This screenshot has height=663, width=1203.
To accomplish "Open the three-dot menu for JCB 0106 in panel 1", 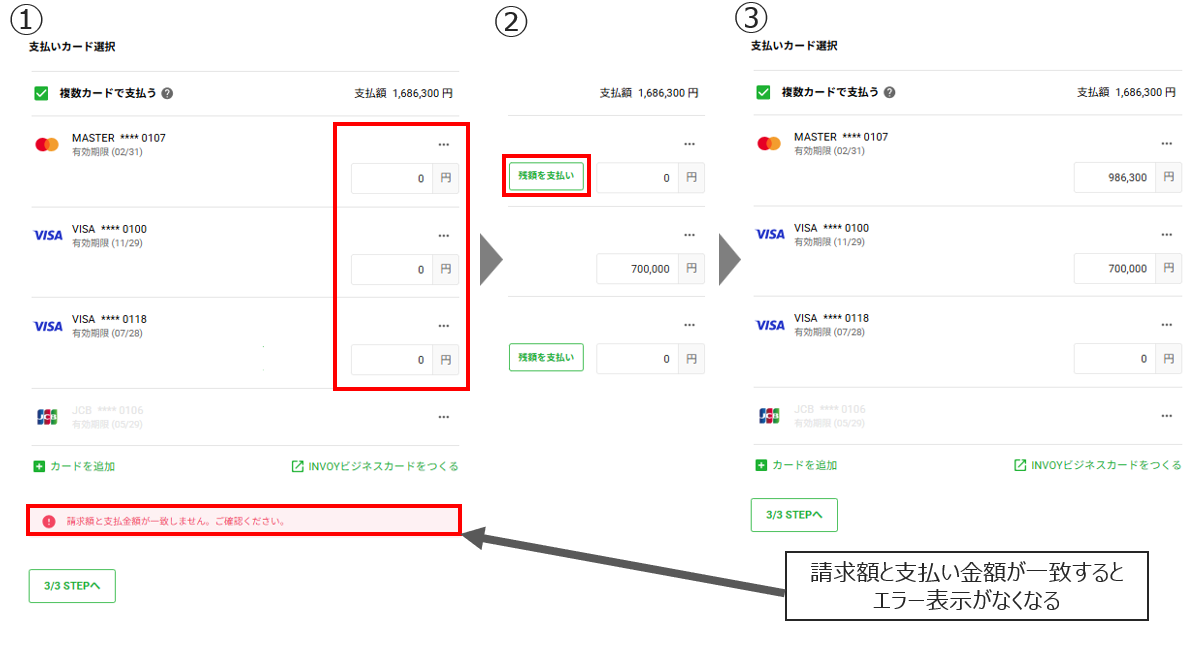I will 444,416.
